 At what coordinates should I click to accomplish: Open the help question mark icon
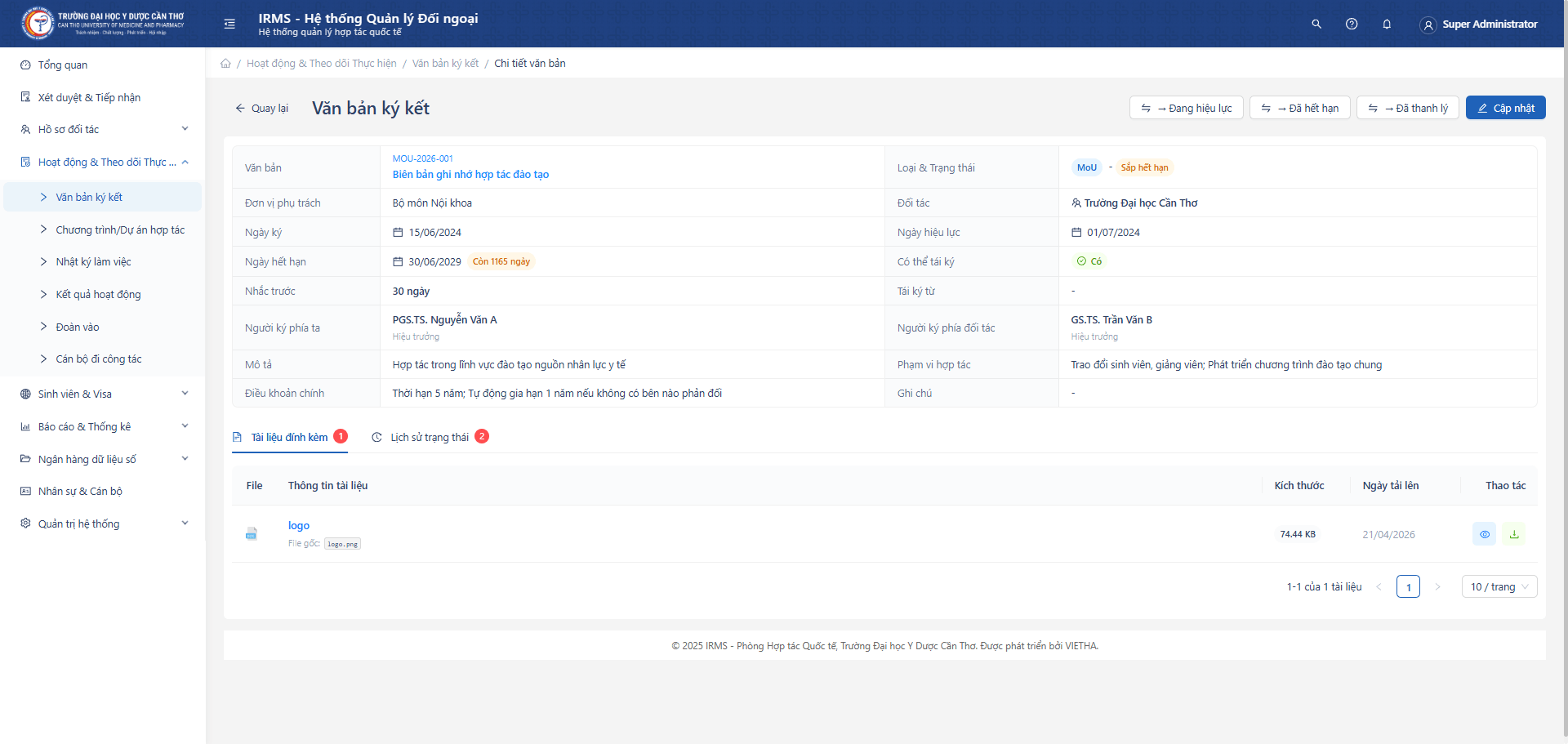pos(1352,25)
